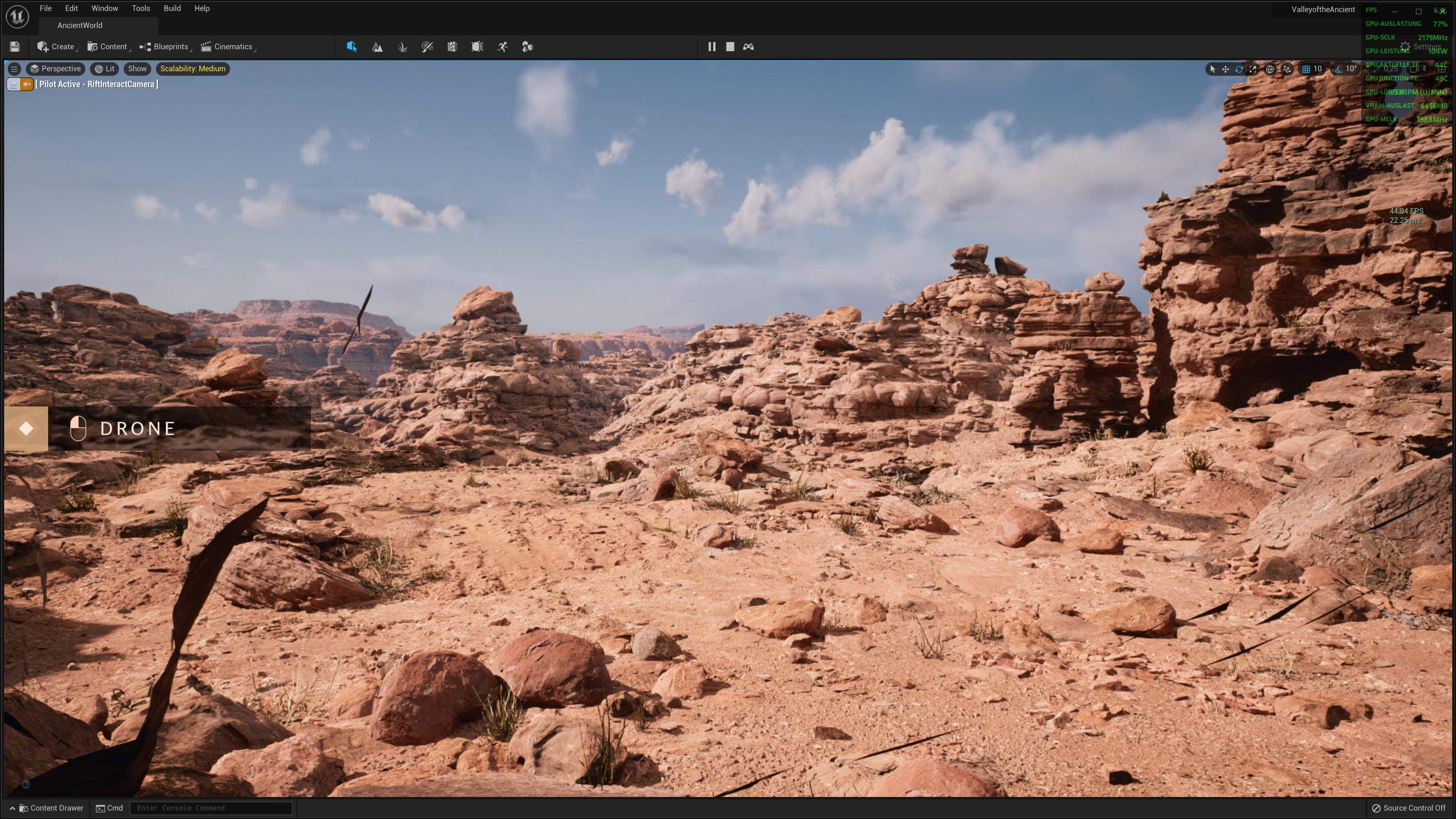
Task: Open the Content Drawer
Action: tap(51, 808)
